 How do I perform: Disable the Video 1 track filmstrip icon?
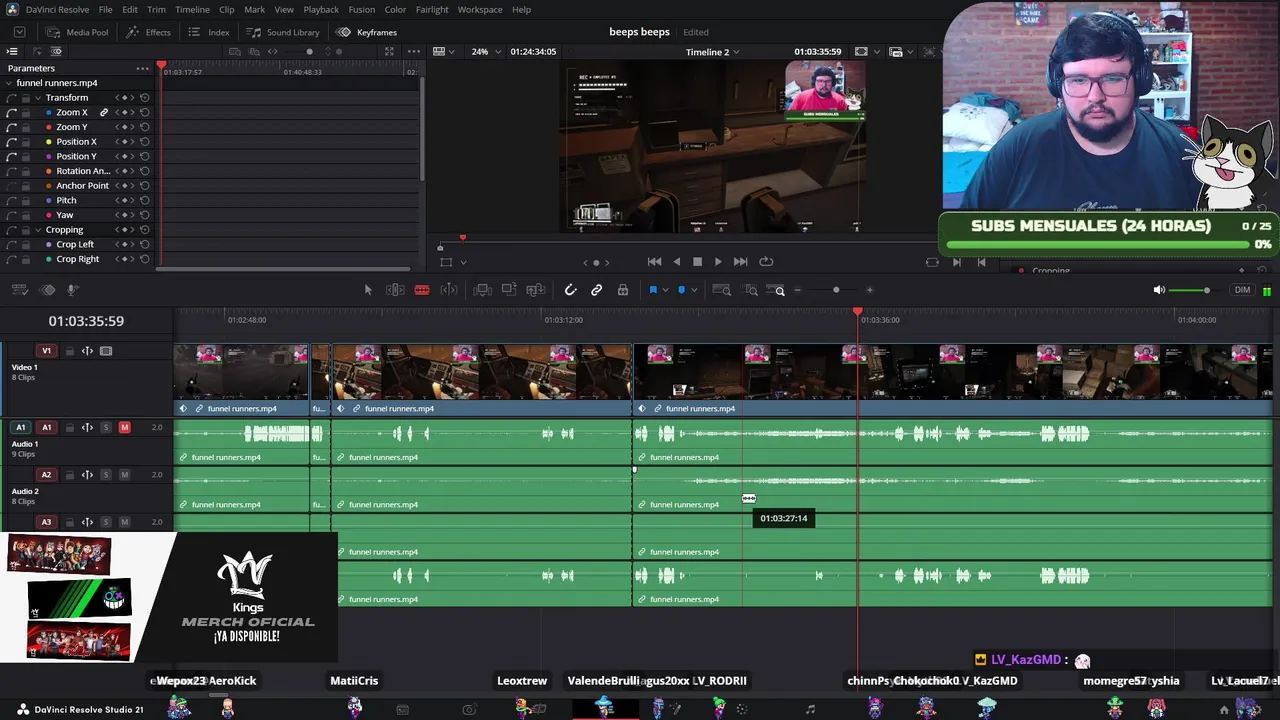tap(106, 351)
